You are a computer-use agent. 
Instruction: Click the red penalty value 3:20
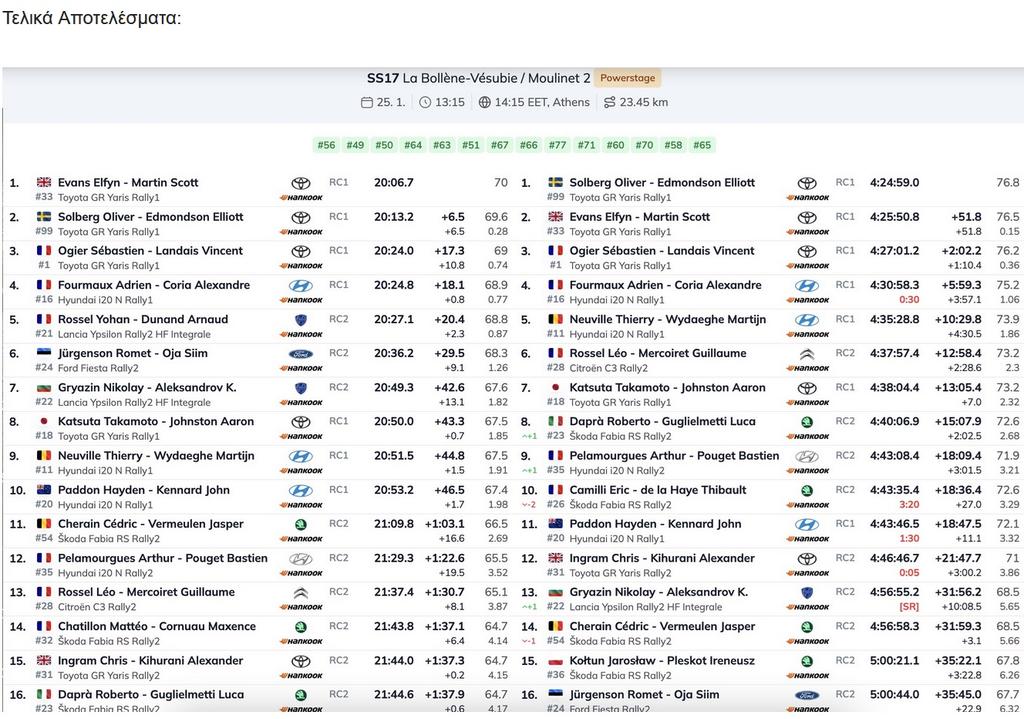click(x=909, y=505)
